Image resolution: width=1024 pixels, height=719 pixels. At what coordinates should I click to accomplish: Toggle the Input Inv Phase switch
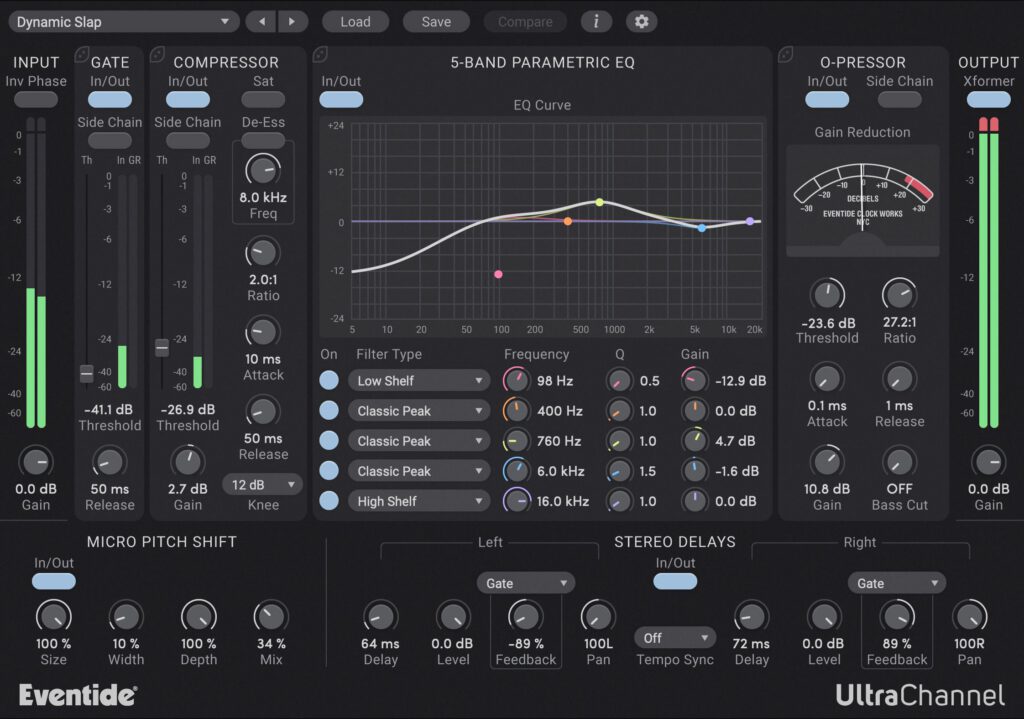point(35,99)
